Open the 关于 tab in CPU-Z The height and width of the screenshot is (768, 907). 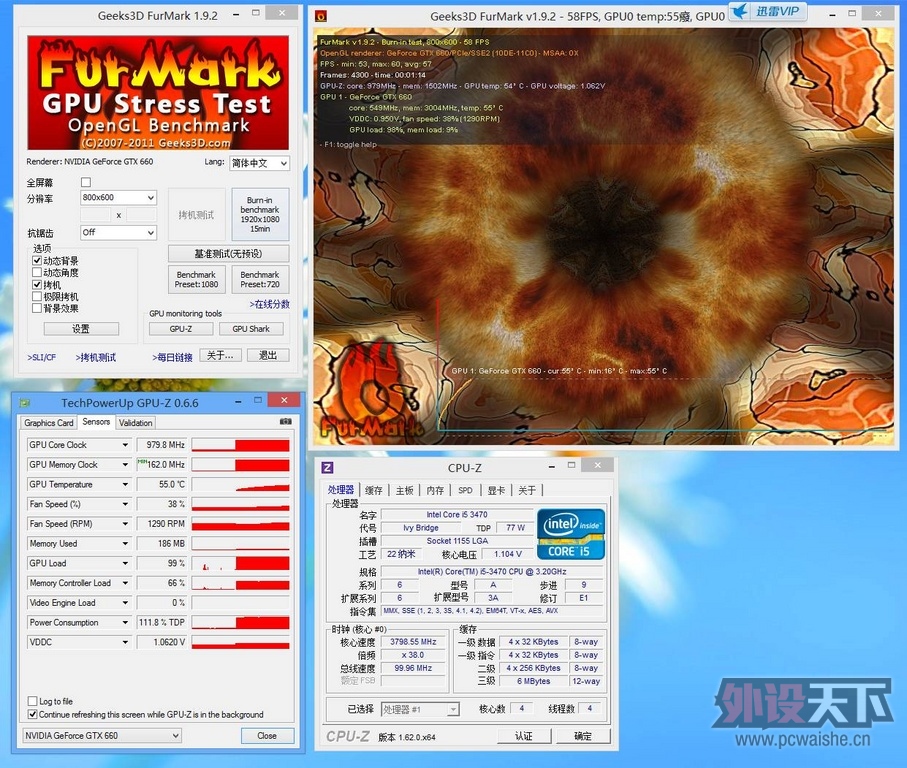(527, 490)
